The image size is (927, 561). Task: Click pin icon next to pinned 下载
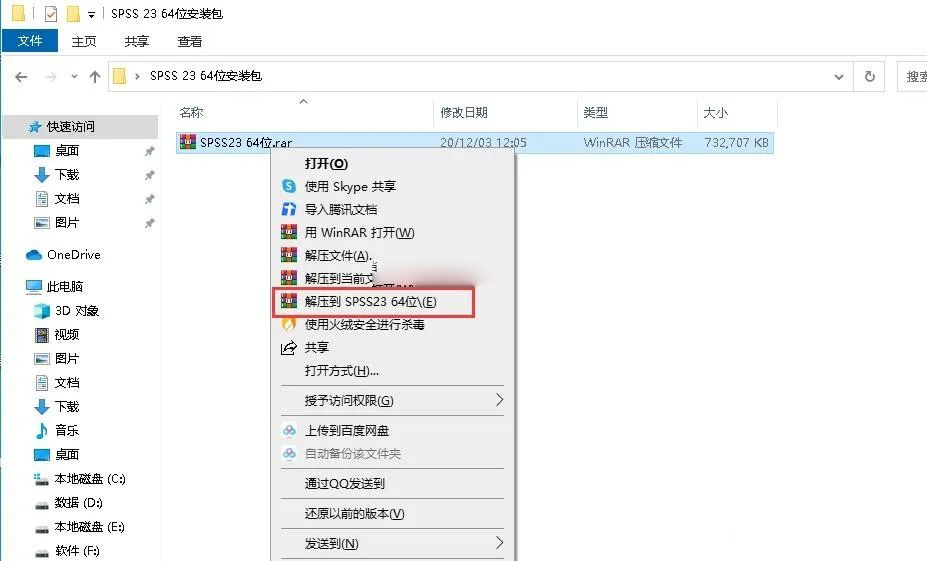(x=150, y=175)
